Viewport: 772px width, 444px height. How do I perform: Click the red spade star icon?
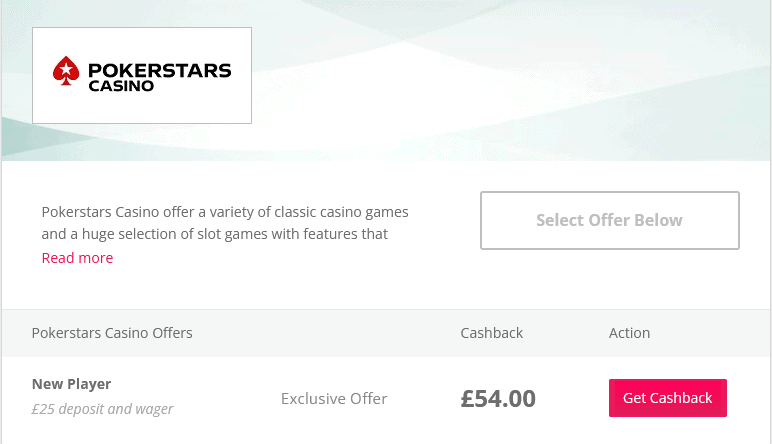66,71
